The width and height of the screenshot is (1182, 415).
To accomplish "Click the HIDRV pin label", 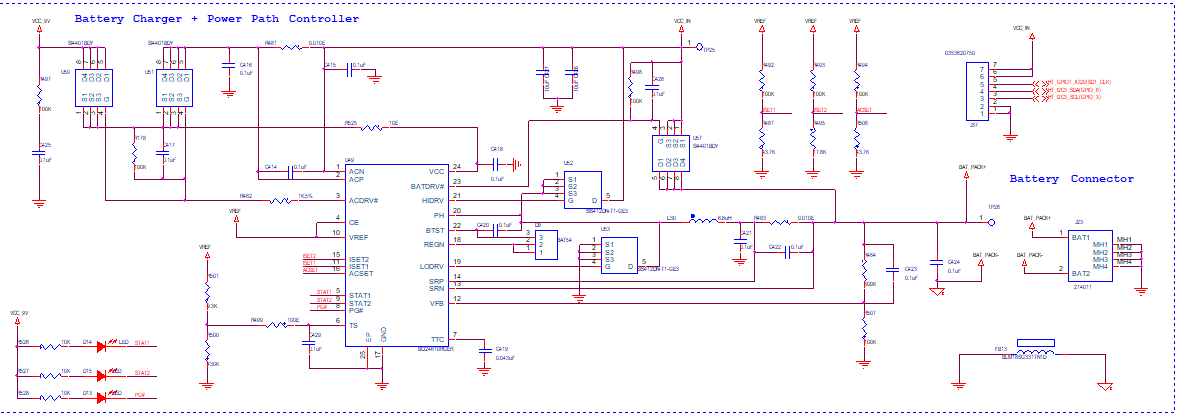I will coord(433,200).
